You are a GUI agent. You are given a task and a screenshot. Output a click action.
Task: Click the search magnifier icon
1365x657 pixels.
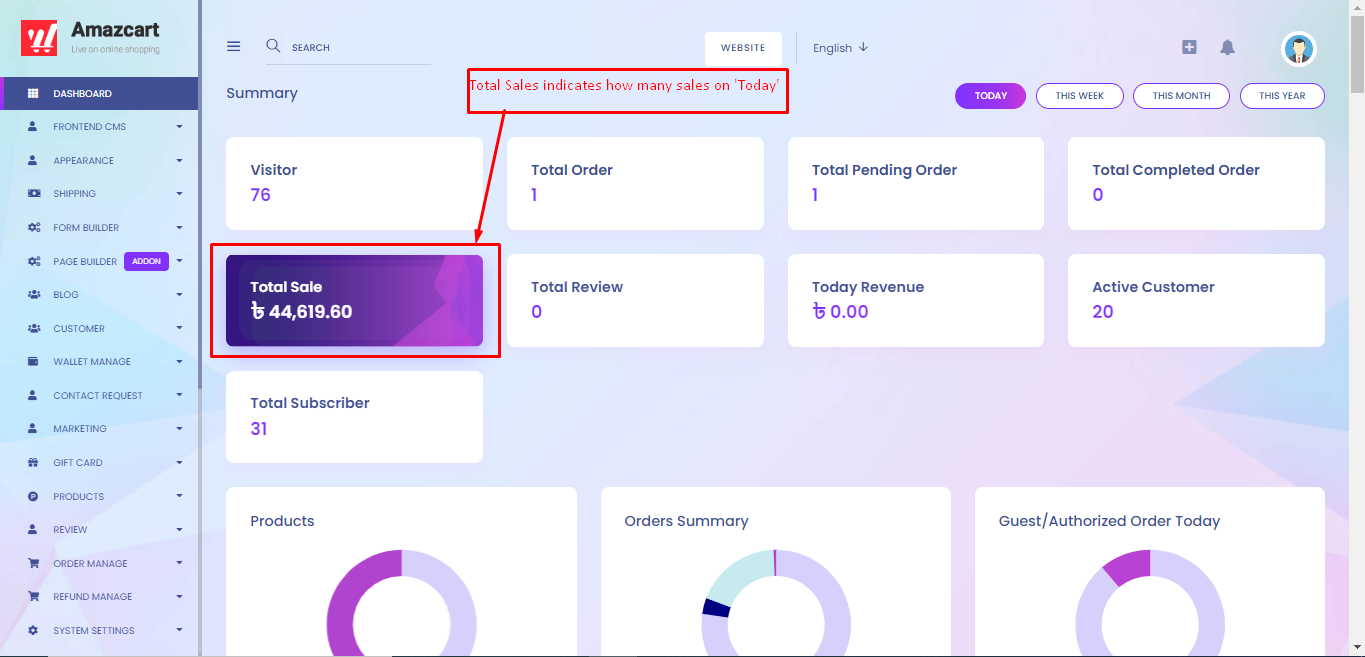pyautogui.click(x=273, y=46)
